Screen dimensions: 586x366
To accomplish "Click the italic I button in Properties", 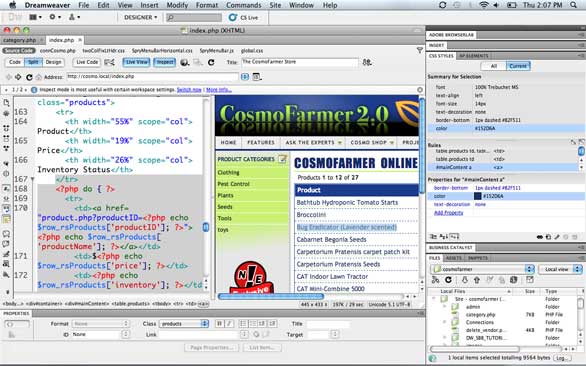I will (229, 323).
